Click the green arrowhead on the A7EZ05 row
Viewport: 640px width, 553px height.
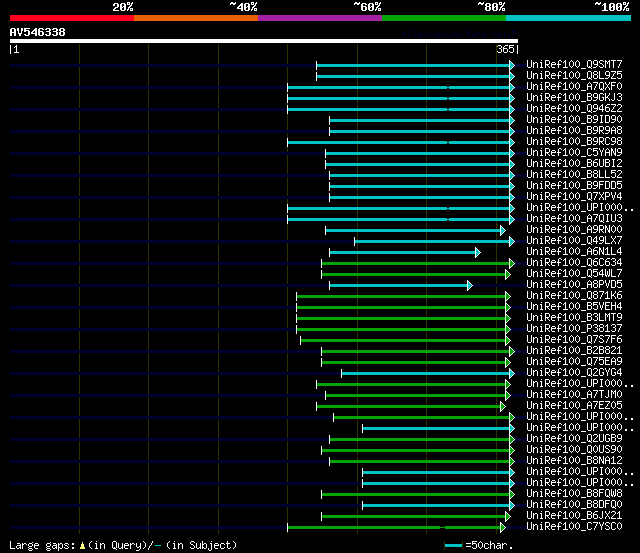(503, 407)
